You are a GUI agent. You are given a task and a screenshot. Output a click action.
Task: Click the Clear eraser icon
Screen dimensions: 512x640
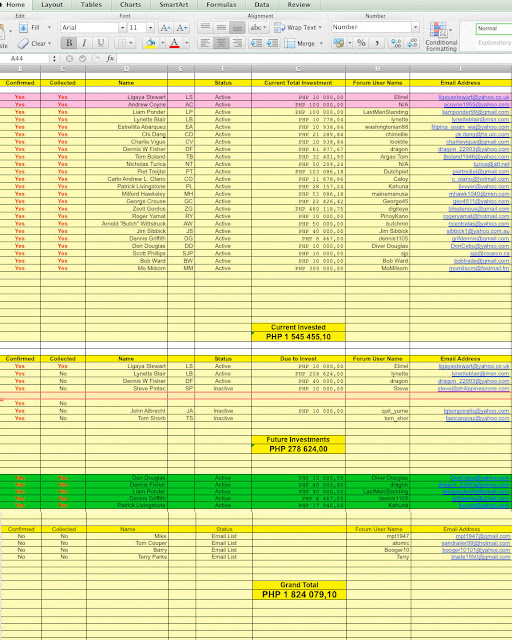coord(24,43)
